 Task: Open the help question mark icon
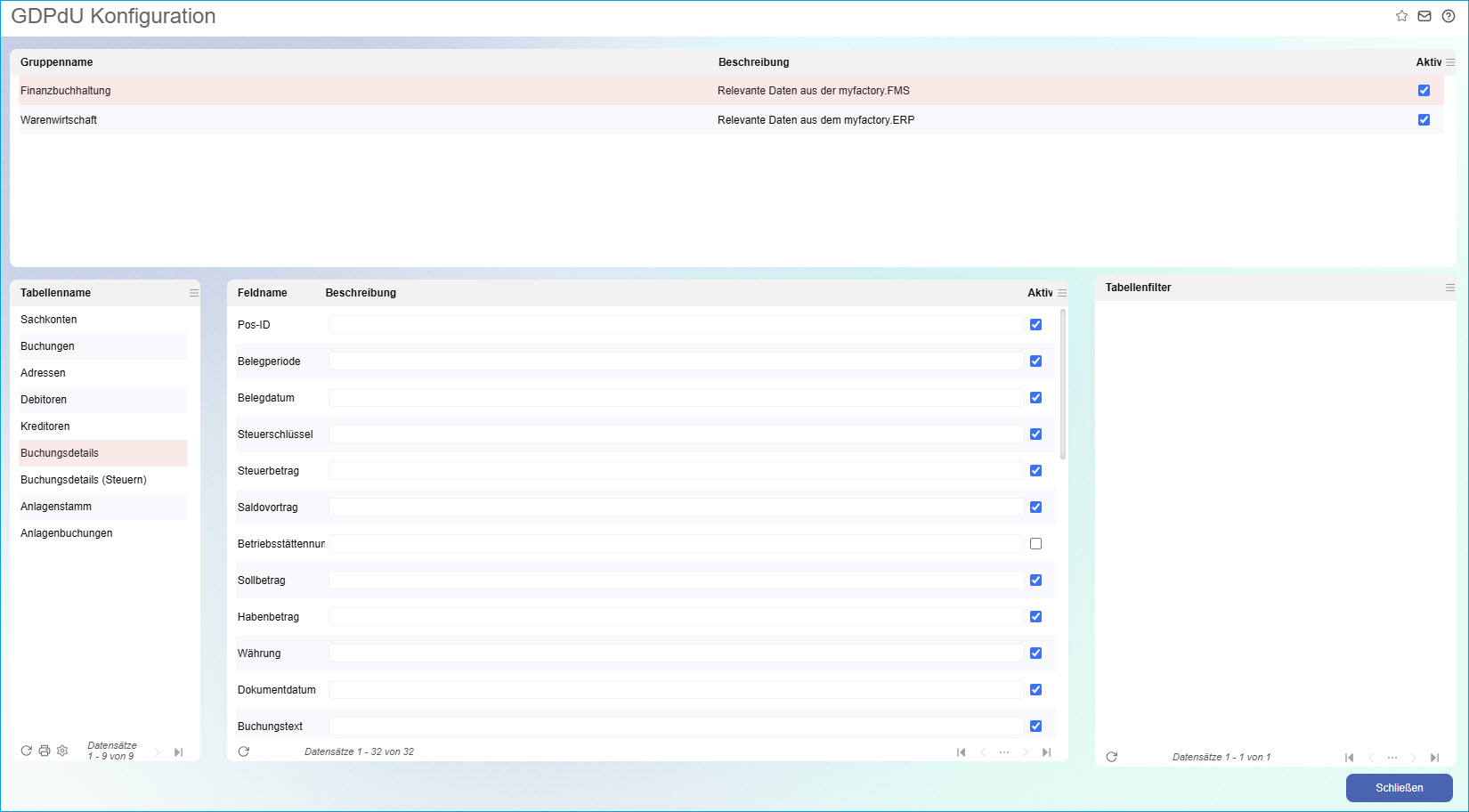pyautogui.click(x=1449, y=16)
